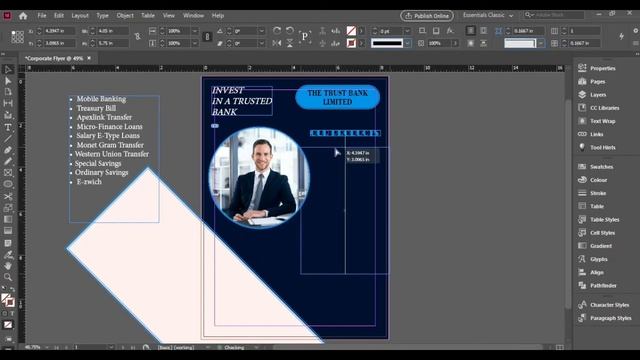Open the Character Styles panel
Viewport: 640px width, 360px height.
tap(604, 305)
